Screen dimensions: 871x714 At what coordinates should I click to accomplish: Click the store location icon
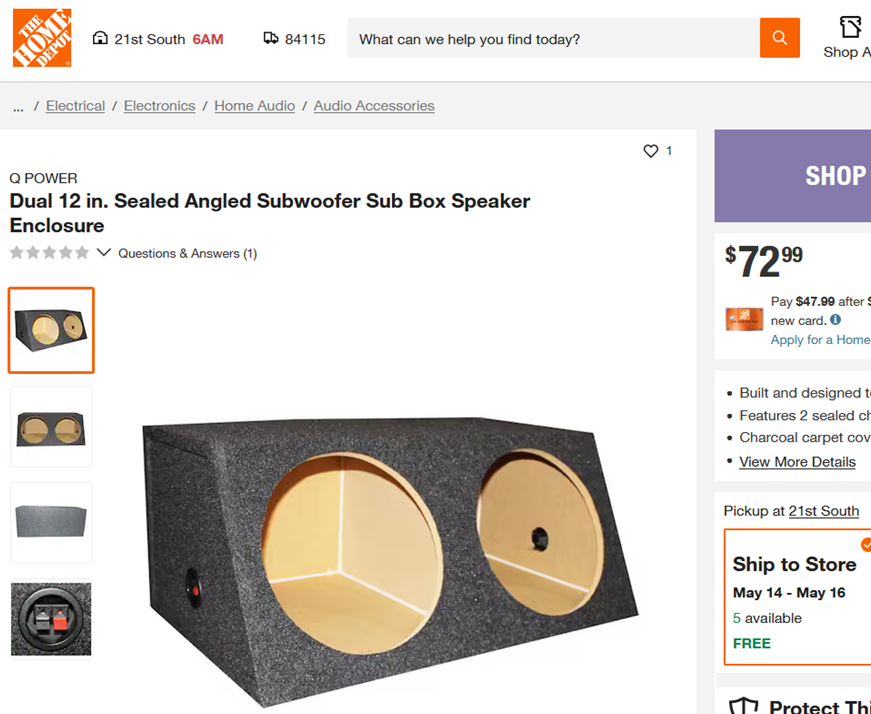pos(100,38)
